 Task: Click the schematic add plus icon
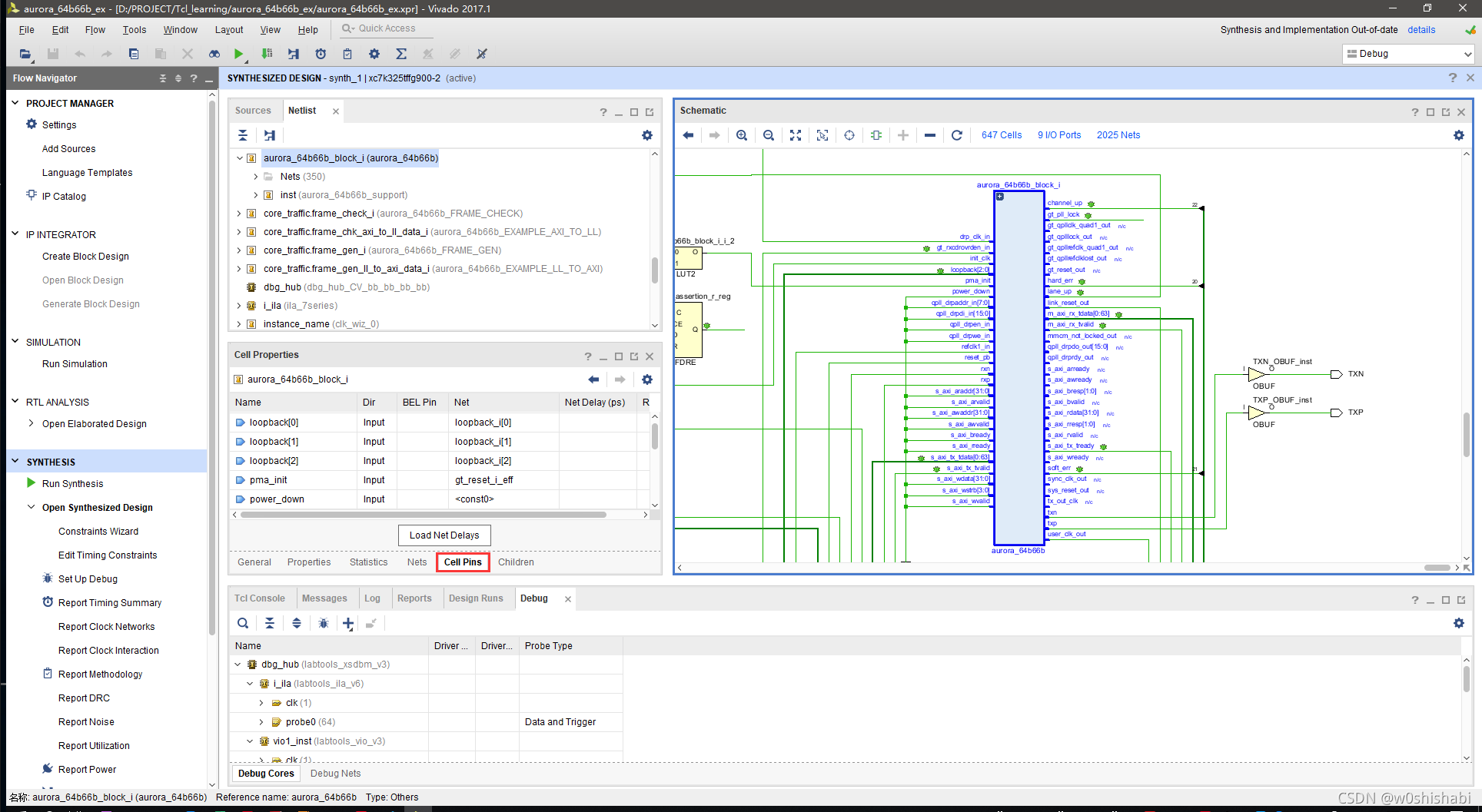(903, 135)
